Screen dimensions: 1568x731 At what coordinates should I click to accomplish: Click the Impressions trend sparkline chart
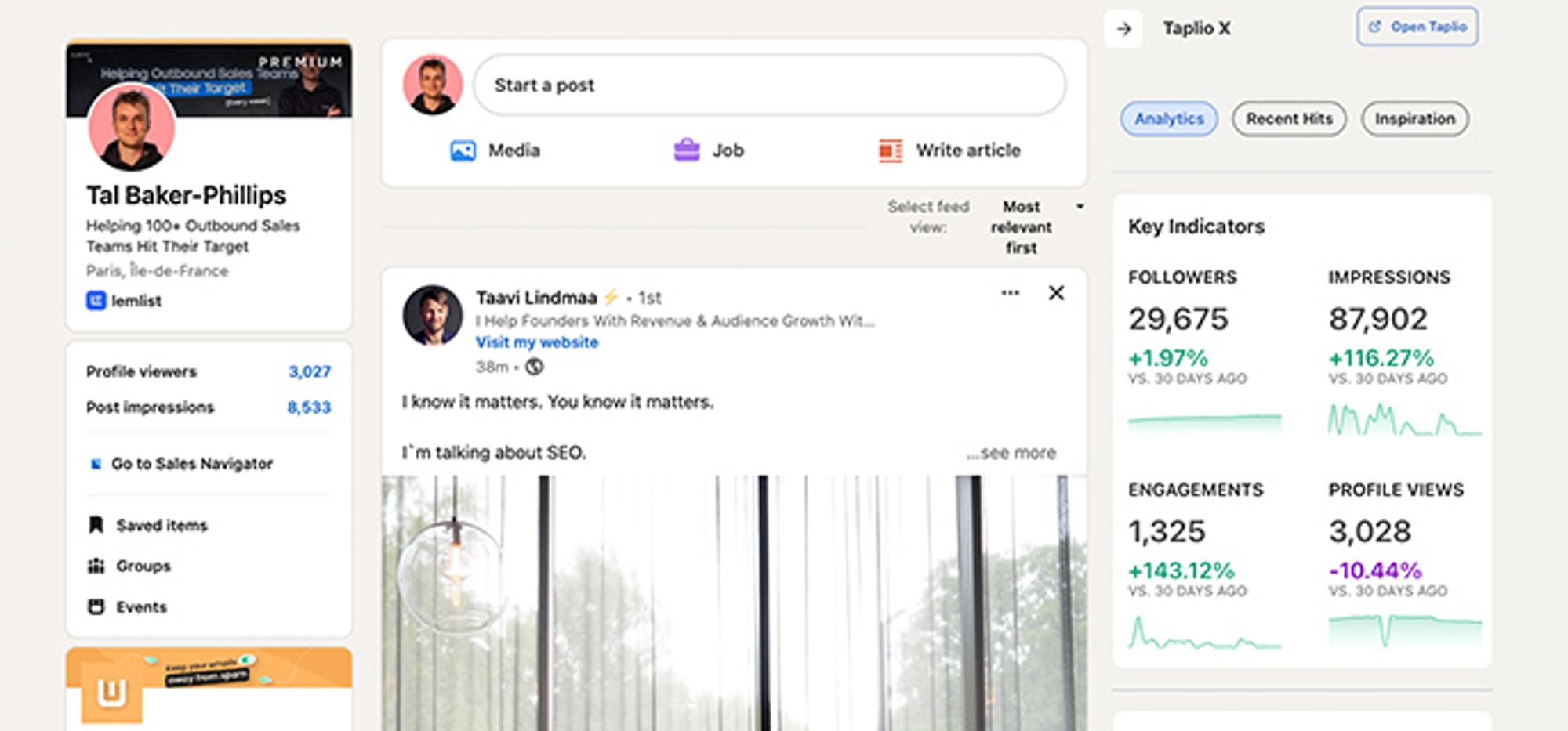(1404, 419)
